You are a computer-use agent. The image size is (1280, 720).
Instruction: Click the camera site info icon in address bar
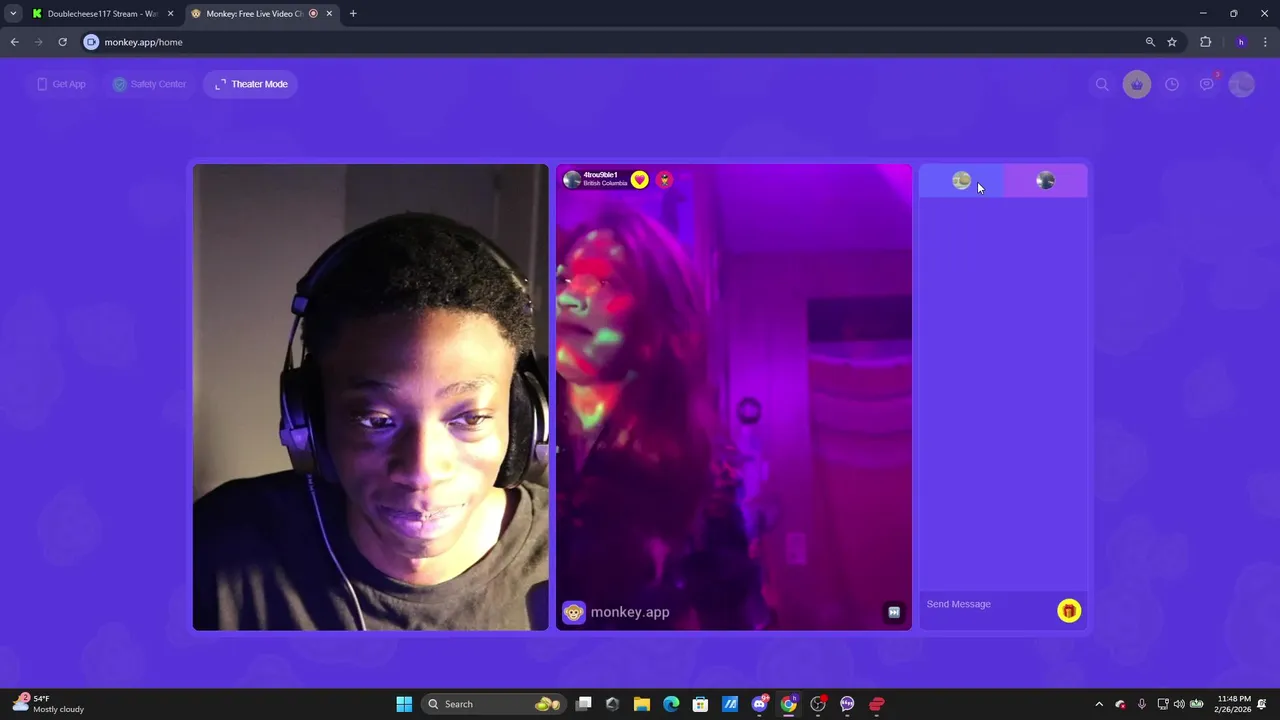[x=91, y=42]
